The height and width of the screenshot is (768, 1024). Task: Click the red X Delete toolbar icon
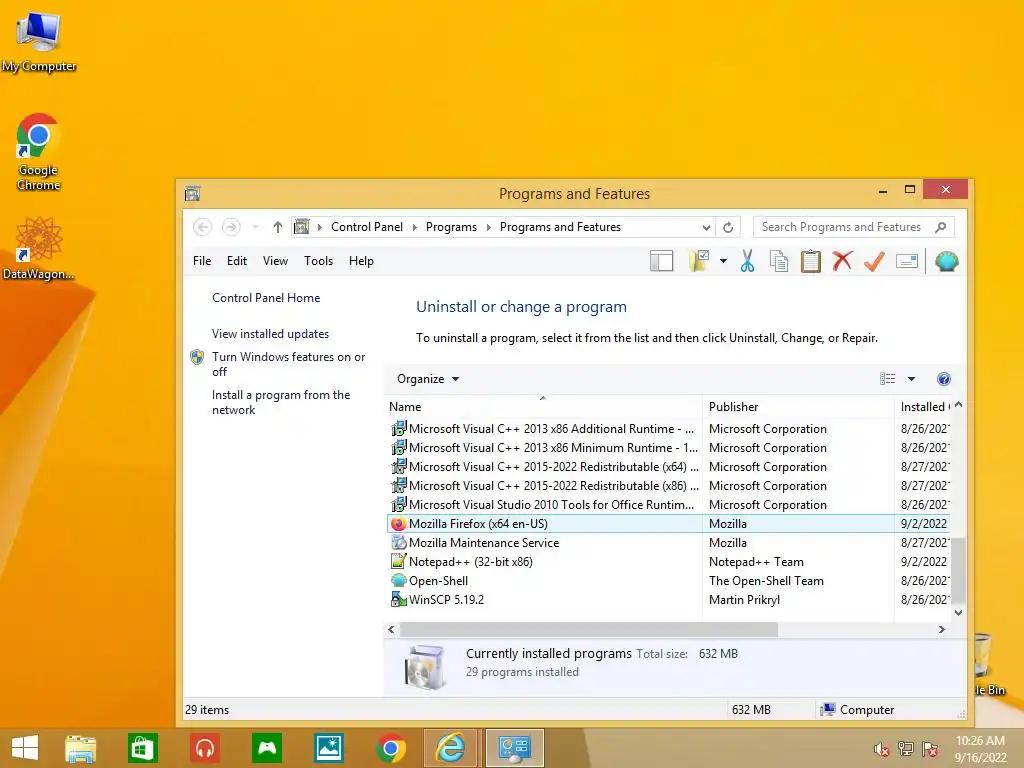[842, 261]
